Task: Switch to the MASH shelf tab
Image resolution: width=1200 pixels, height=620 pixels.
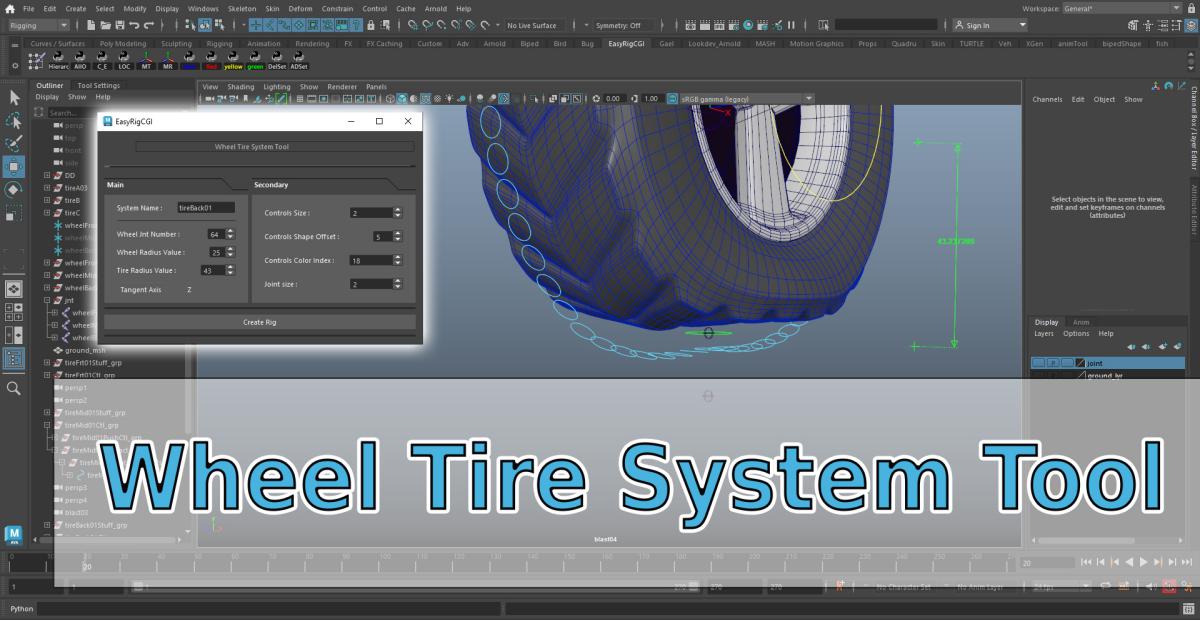Action: pyautogui.click(x=764, y=44)
